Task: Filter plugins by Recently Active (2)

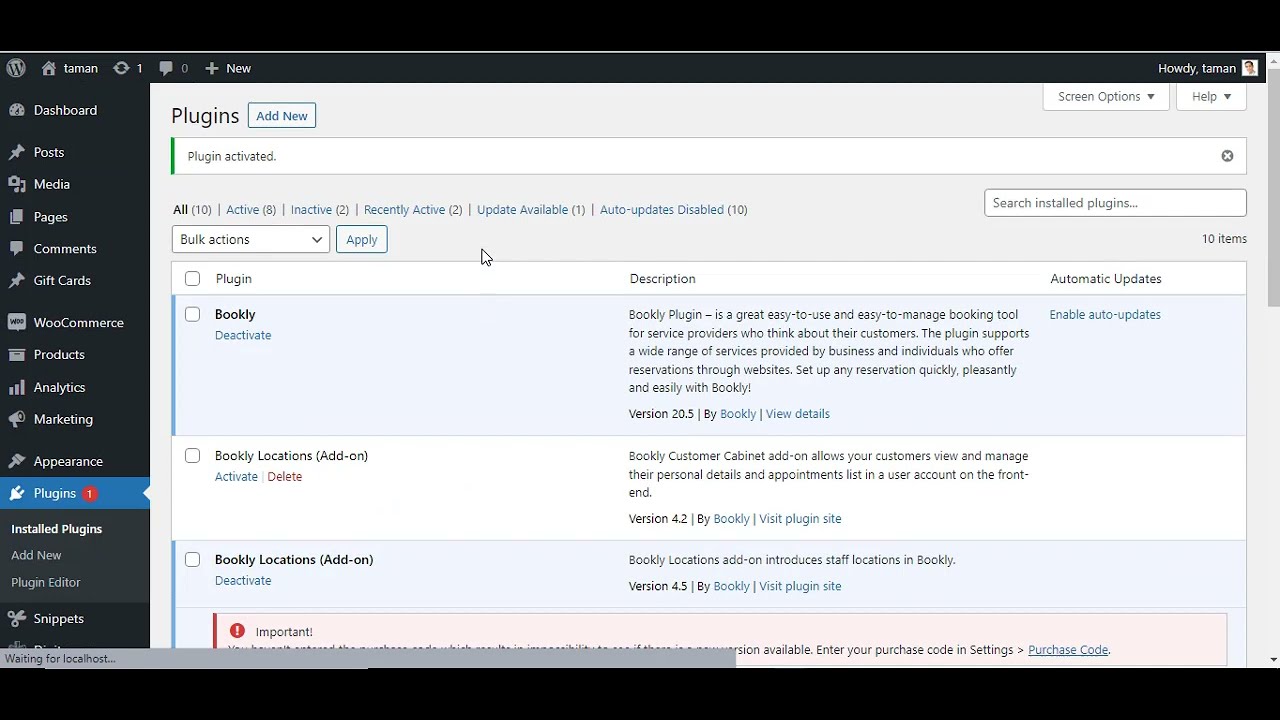Action: (413, 210)
